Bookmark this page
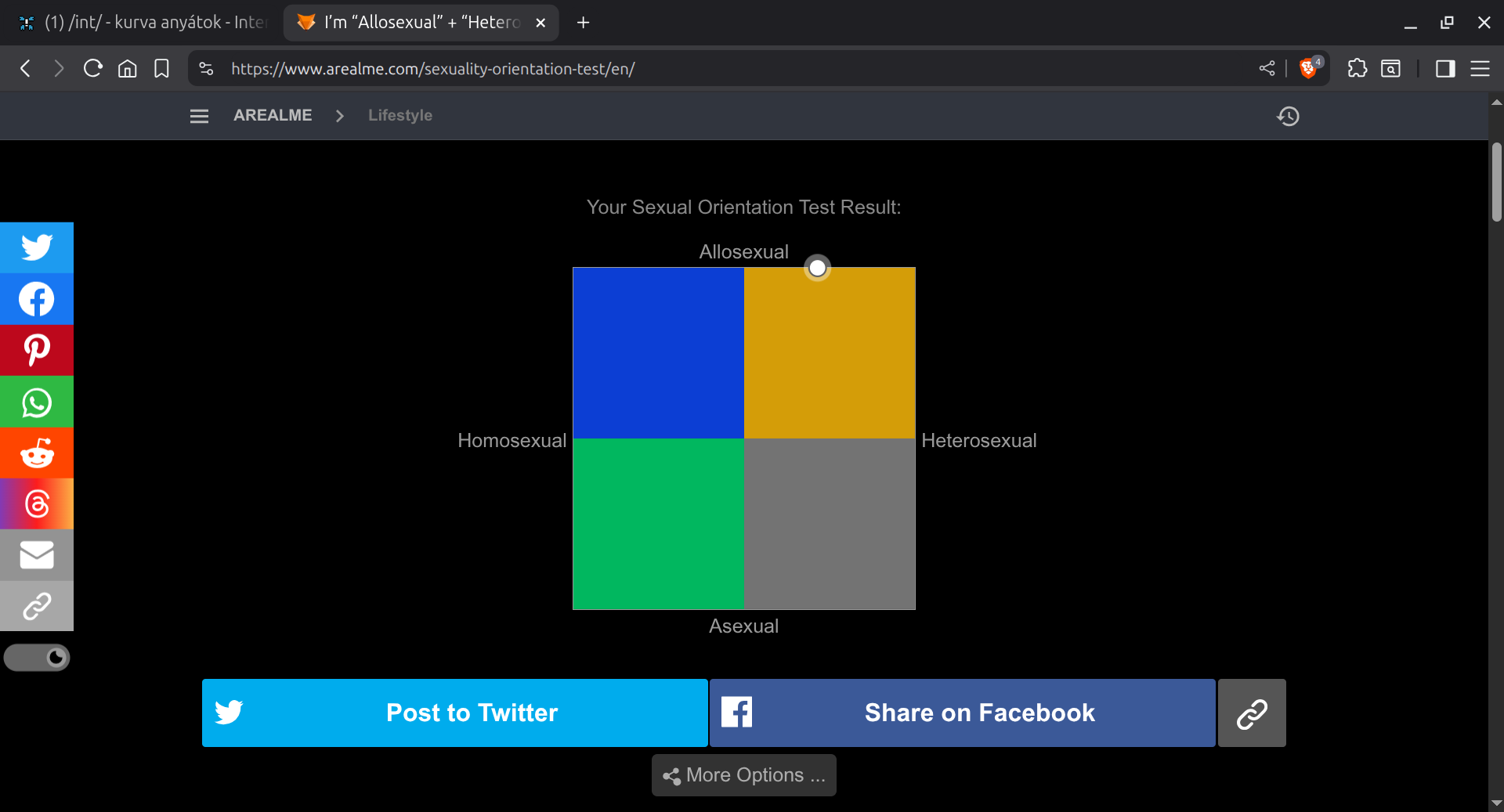The image size is (1504, 812). pos(161,69)
